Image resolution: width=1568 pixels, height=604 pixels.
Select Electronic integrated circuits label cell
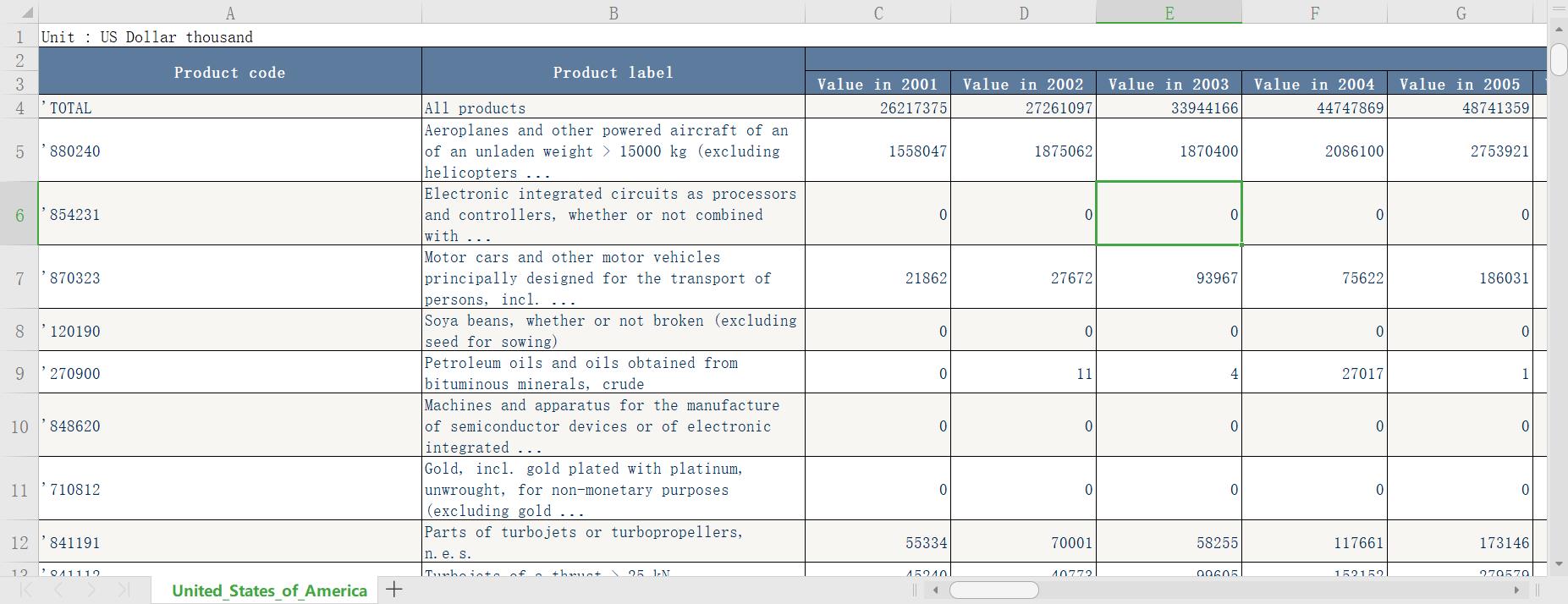click(x=613, y=214)
